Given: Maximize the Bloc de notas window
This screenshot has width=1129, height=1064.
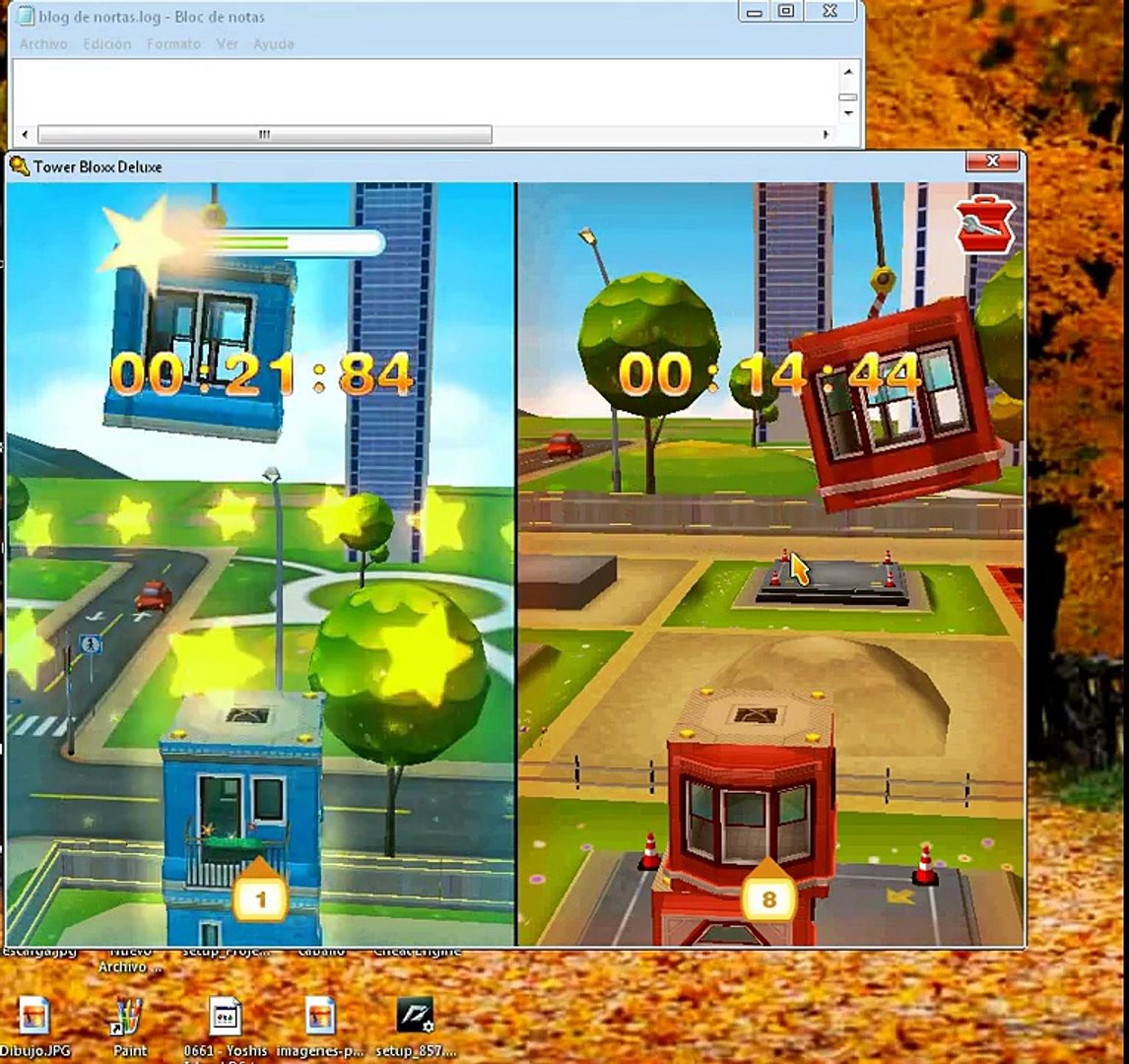Looking at the screenshot, I should click(x=785, y=12).
